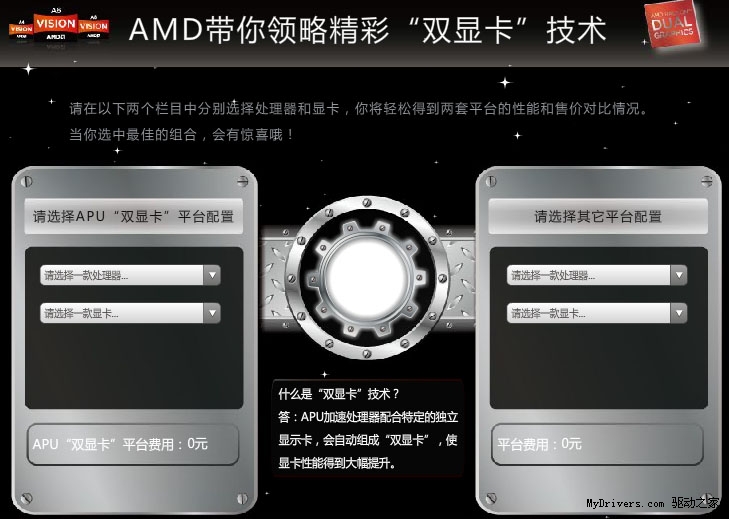Select the 请选择一款处理器 field in left panel
The height and width of the screenshot is (519, 729).
[x=130, y=275]
